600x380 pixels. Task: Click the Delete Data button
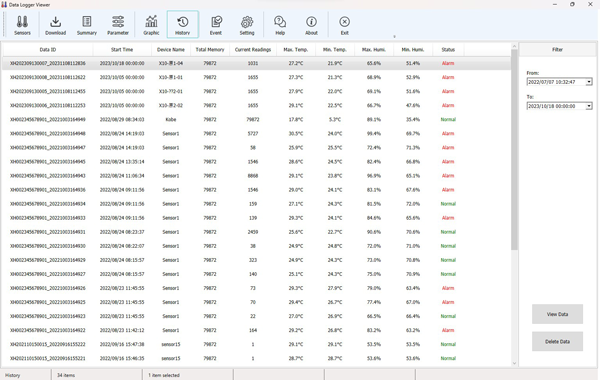(x=557, y=341)
